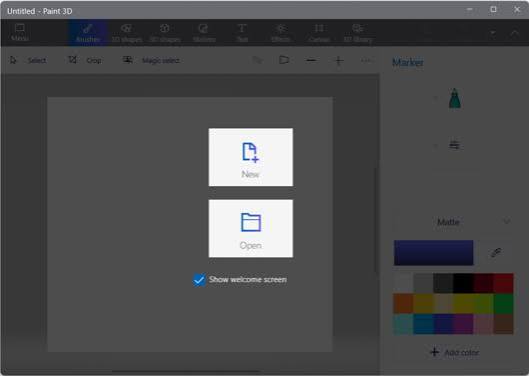Minimize the Paint 3D window
Screen dimensions: 529x376
pyautogui.click(x=469, y=9)
